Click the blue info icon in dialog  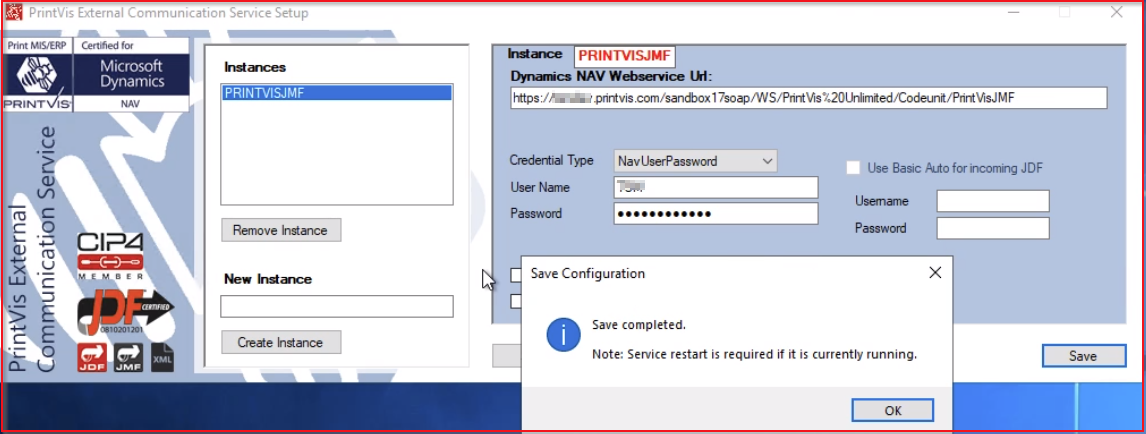563,337
